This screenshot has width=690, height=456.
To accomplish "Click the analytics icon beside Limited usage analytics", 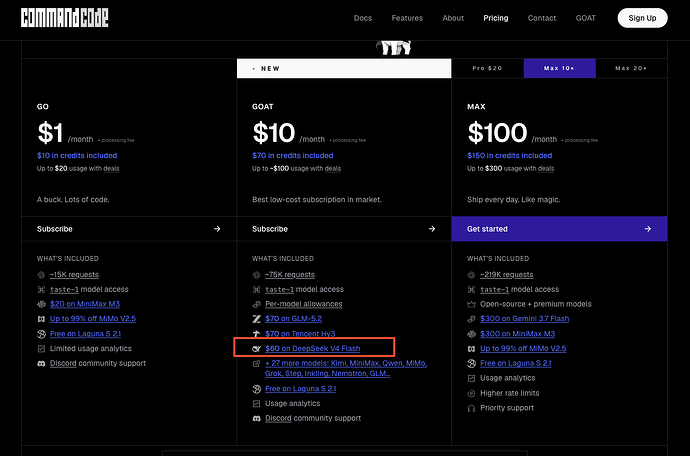I will tap(41, 349).
